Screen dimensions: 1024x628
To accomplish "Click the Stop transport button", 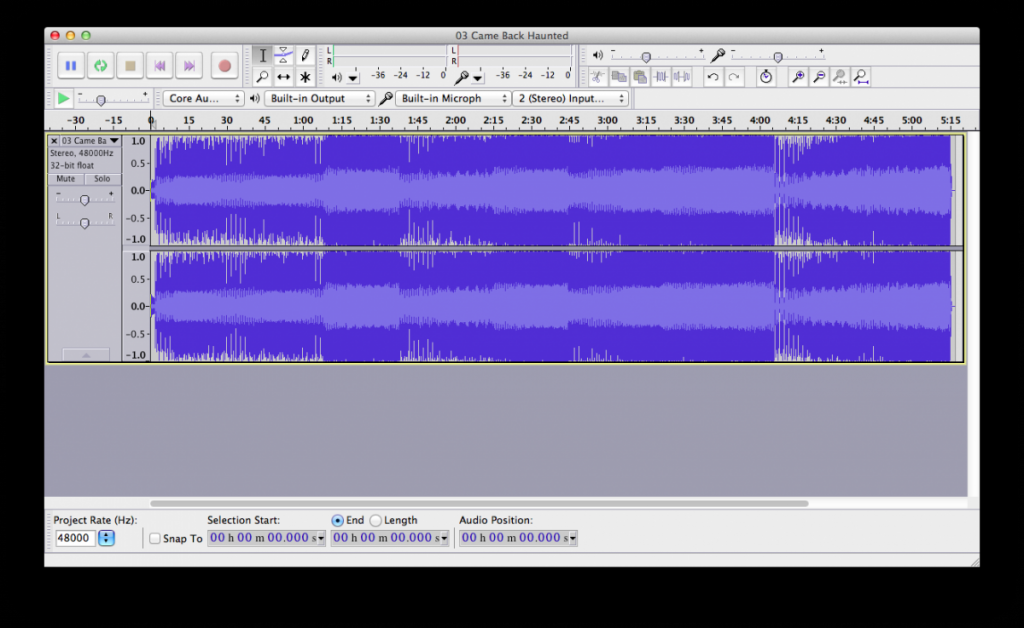I will (x=130, y=65).
